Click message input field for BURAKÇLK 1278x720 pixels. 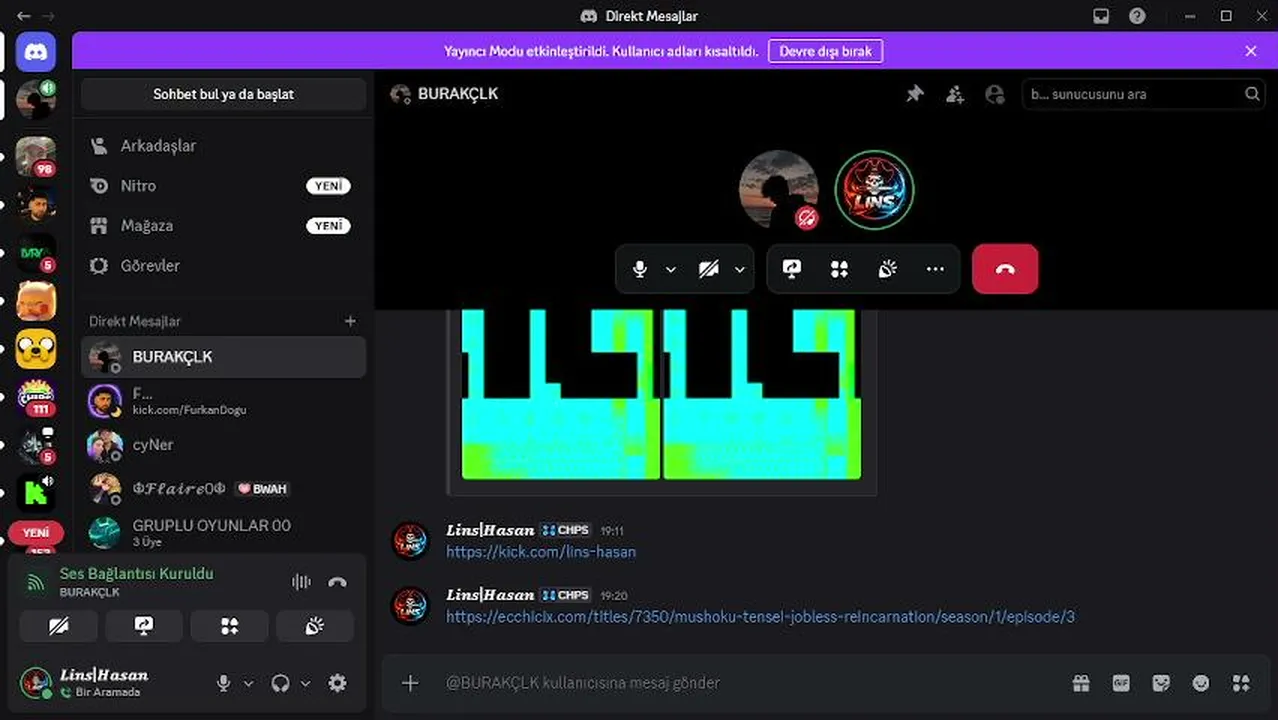750,683
